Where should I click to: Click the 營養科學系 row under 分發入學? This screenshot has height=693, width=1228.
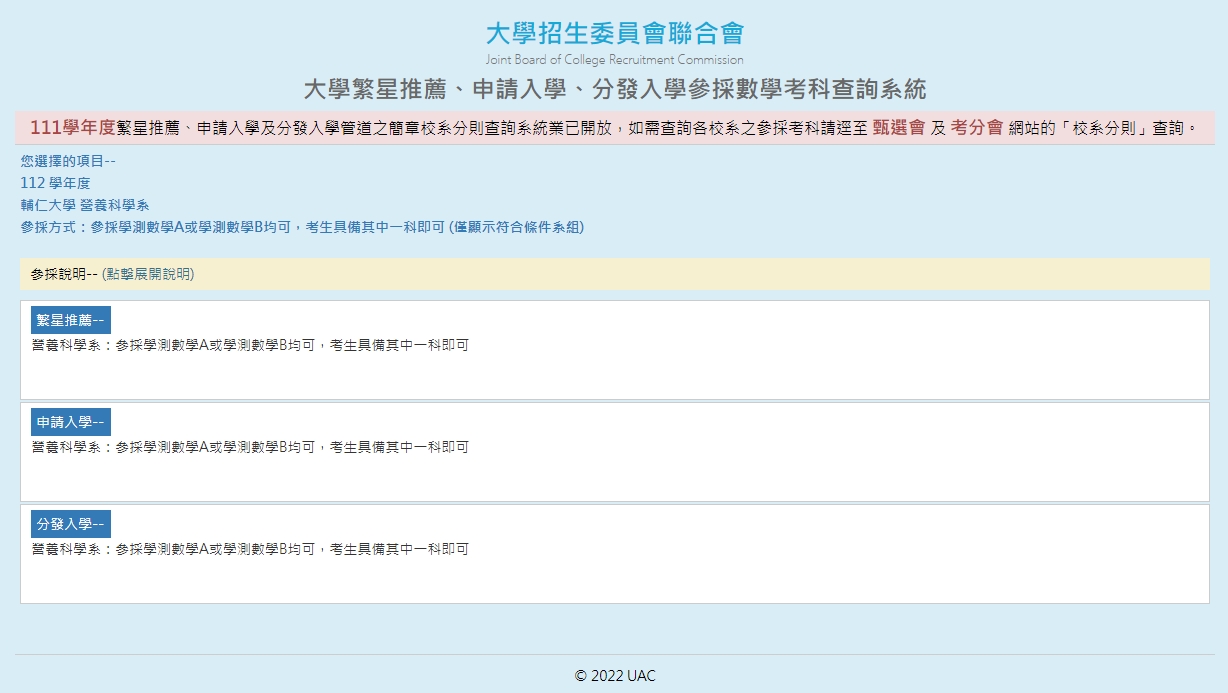(250, 549)
